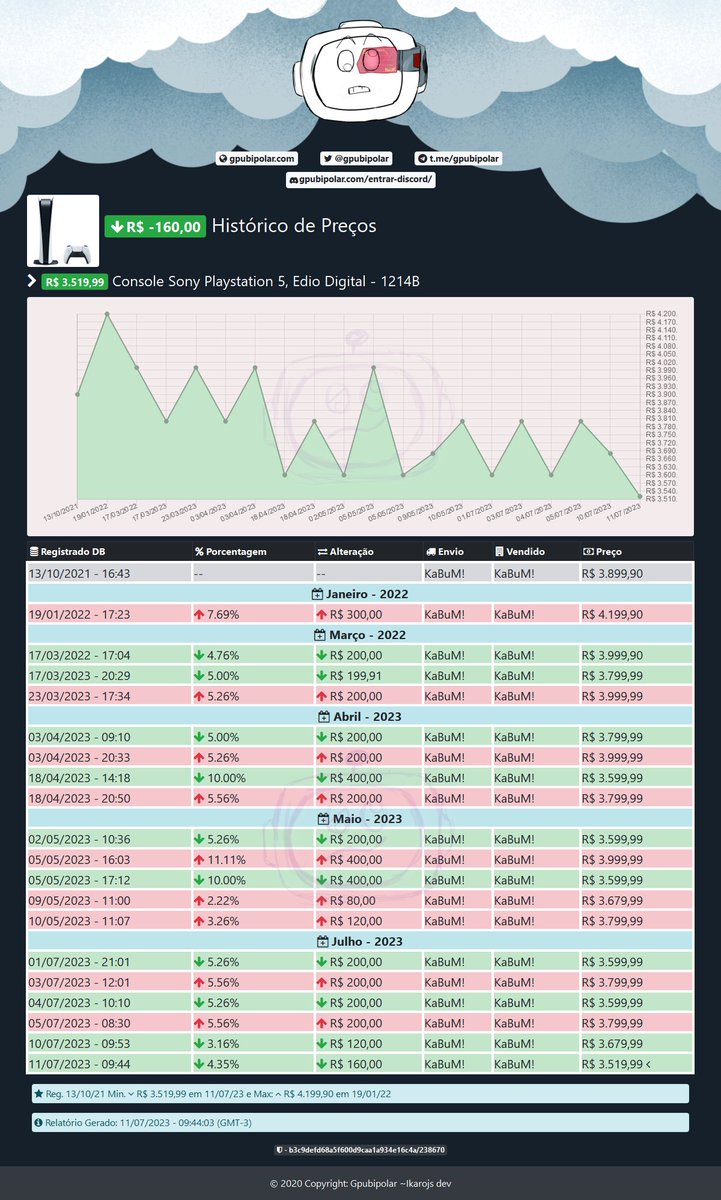Click the date 10/05/2023 - 11:07
721x1200 pixels.
pyautogui.click(x=81, y=921)
